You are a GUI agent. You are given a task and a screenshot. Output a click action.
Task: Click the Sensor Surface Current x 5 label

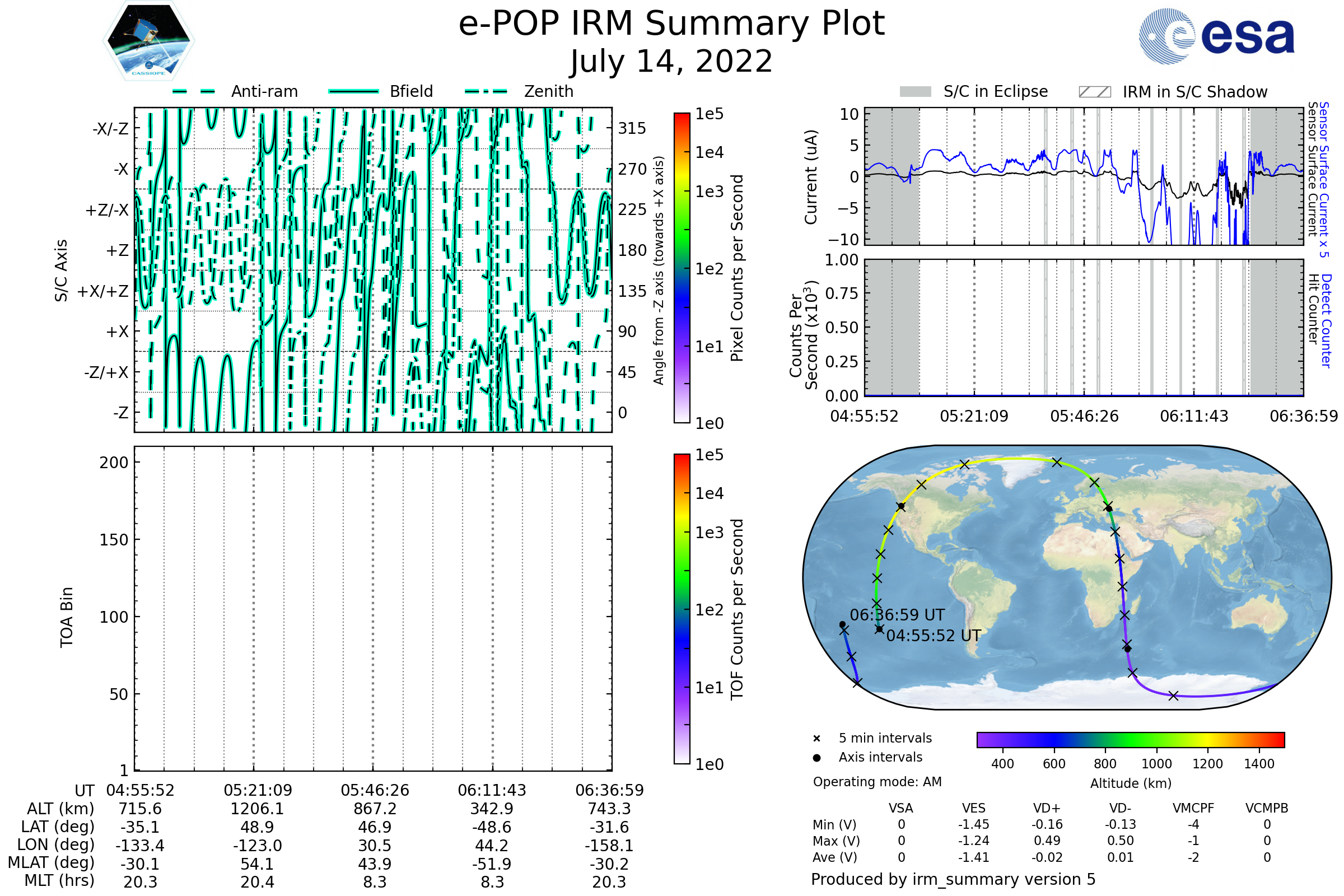pyautogui.click(x=1324, y=179)
